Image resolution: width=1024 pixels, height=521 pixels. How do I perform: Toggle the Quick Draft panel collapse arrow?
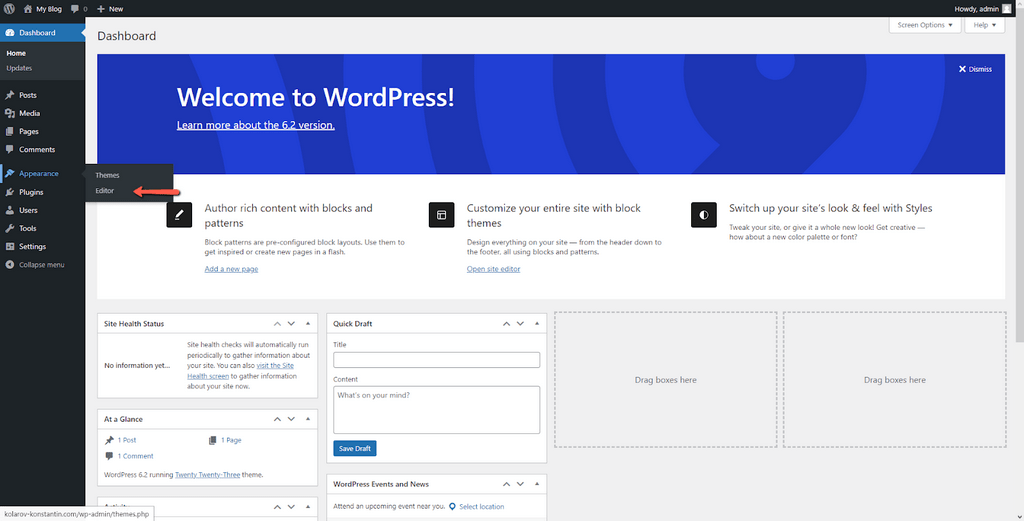tap(537, 324)
